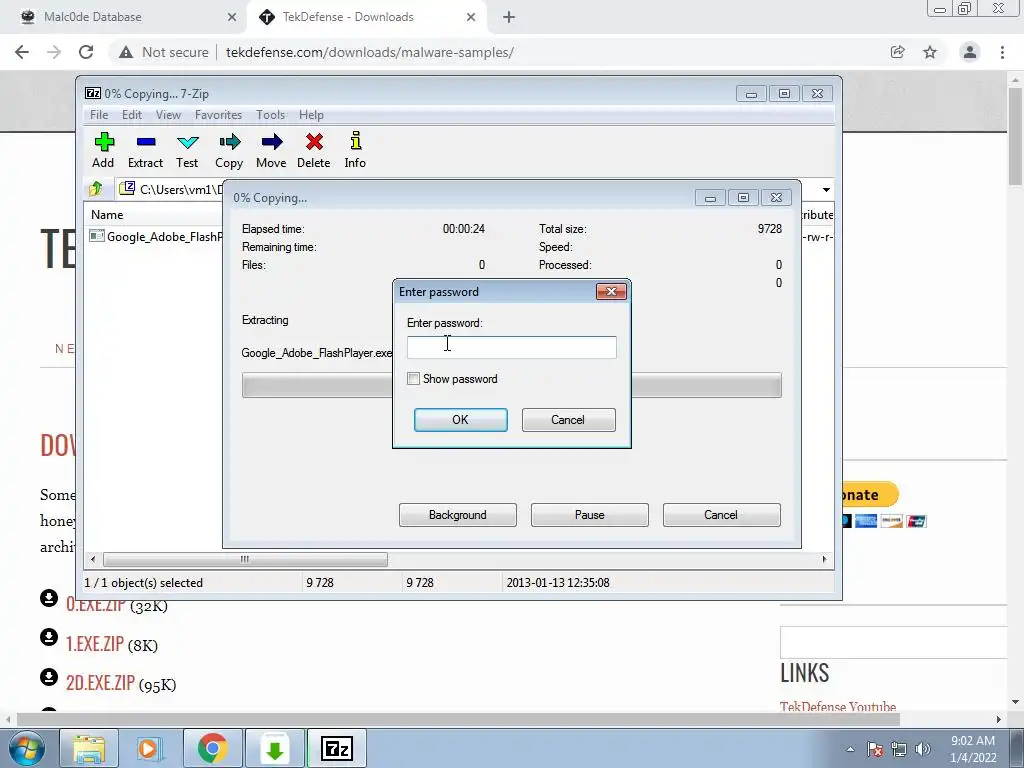Click the extraction progress bar

(x=511, y=385)
